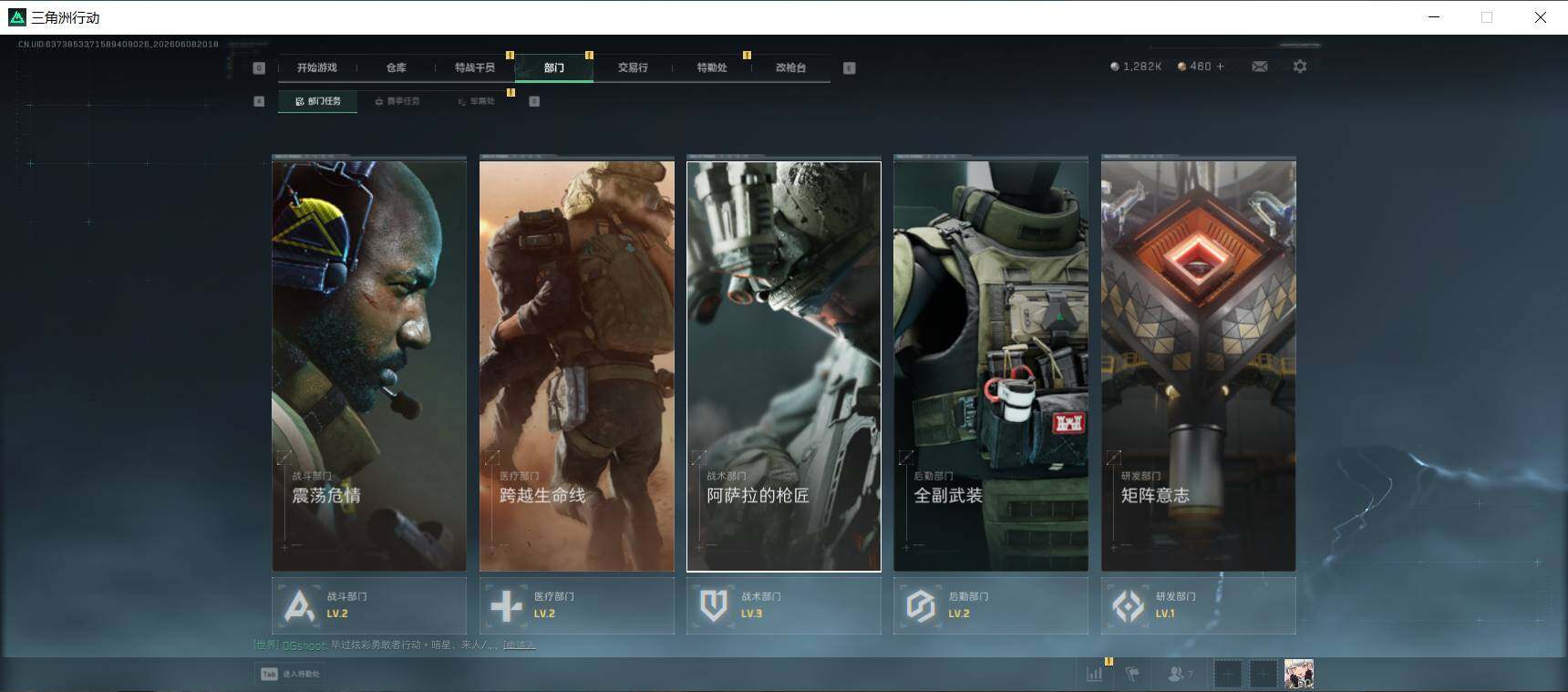
Task: Click the OGshoot player name in chat
Action: point(304,646)
